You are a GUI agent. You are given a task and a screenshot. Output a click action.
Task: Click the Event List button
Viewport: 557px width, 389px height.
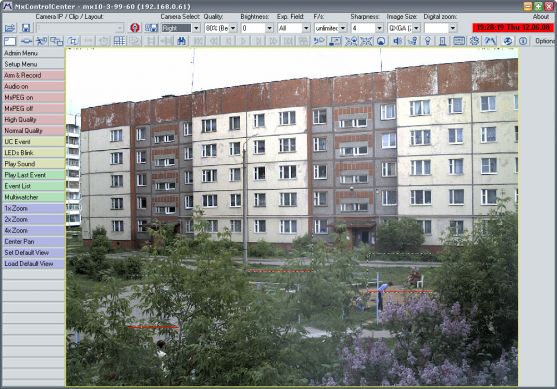pos(33,186)
